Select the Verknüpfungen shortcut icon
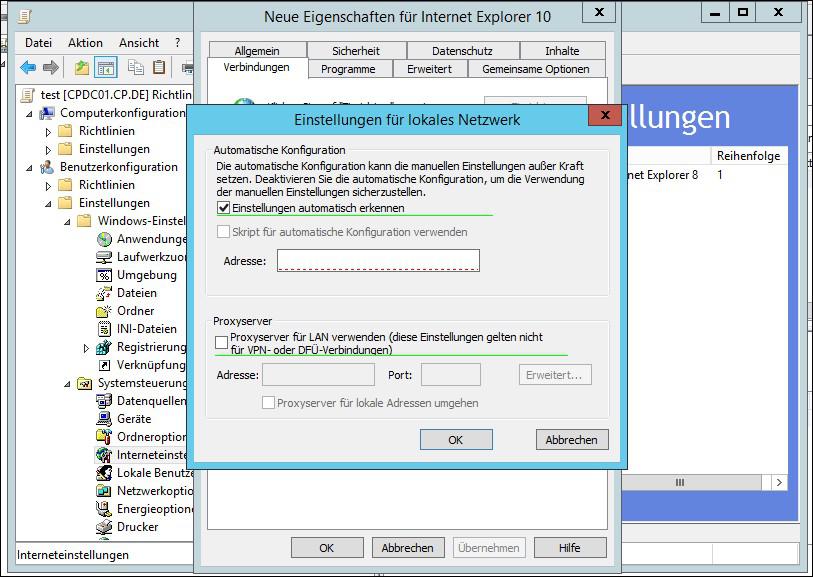813x577 pixels. coord(104,365)
